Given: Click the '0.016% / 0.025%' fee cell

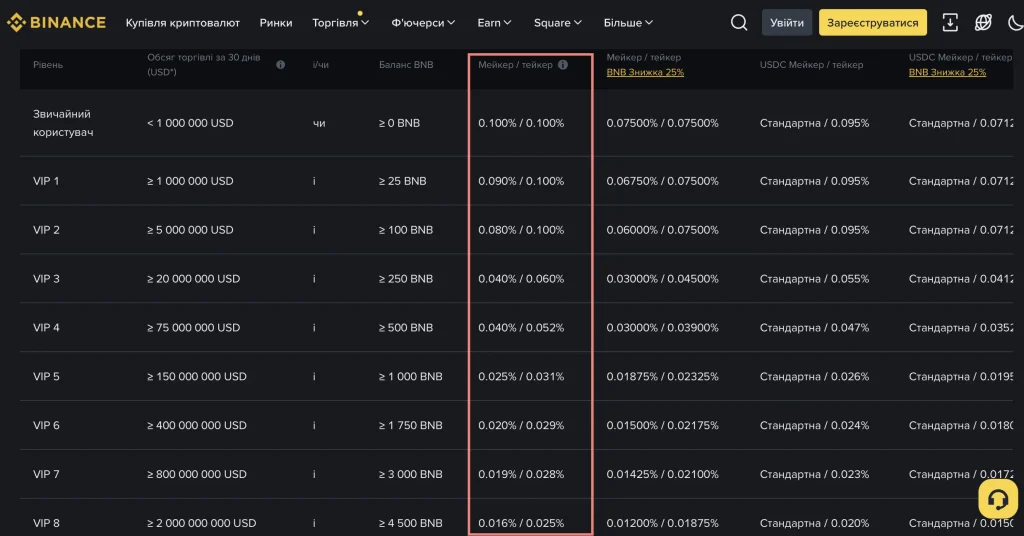Looking at the screenshot, I should point(521,523).
